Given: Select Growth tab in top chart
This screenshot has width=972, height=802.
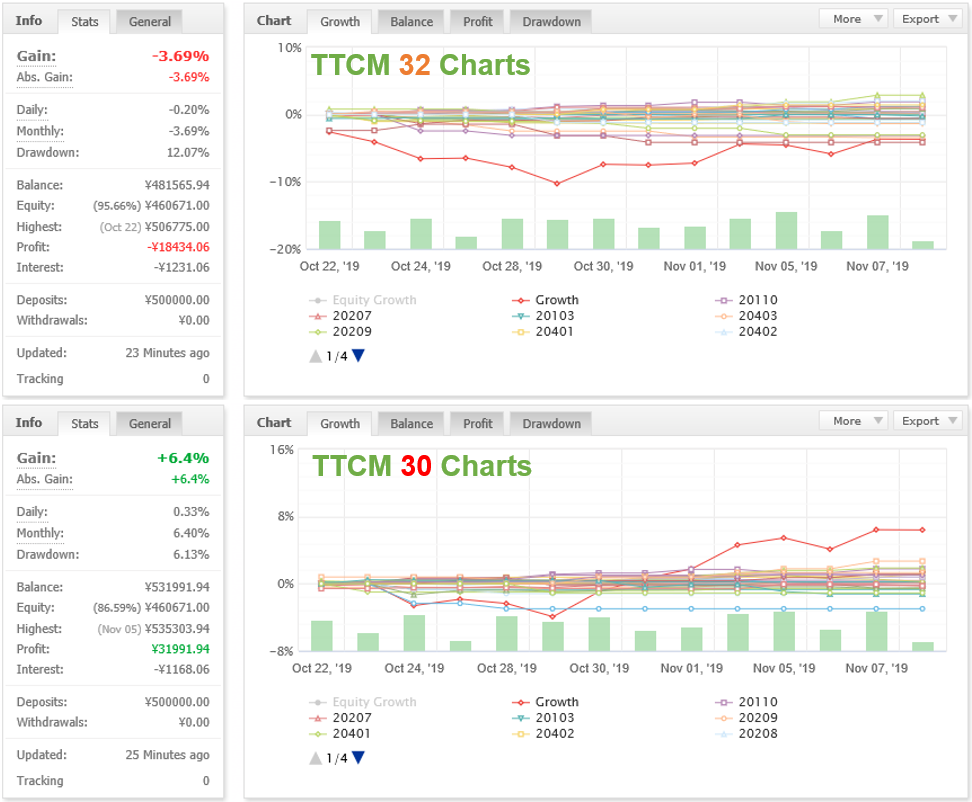Looking at the screenshot, I should (340, 22).
